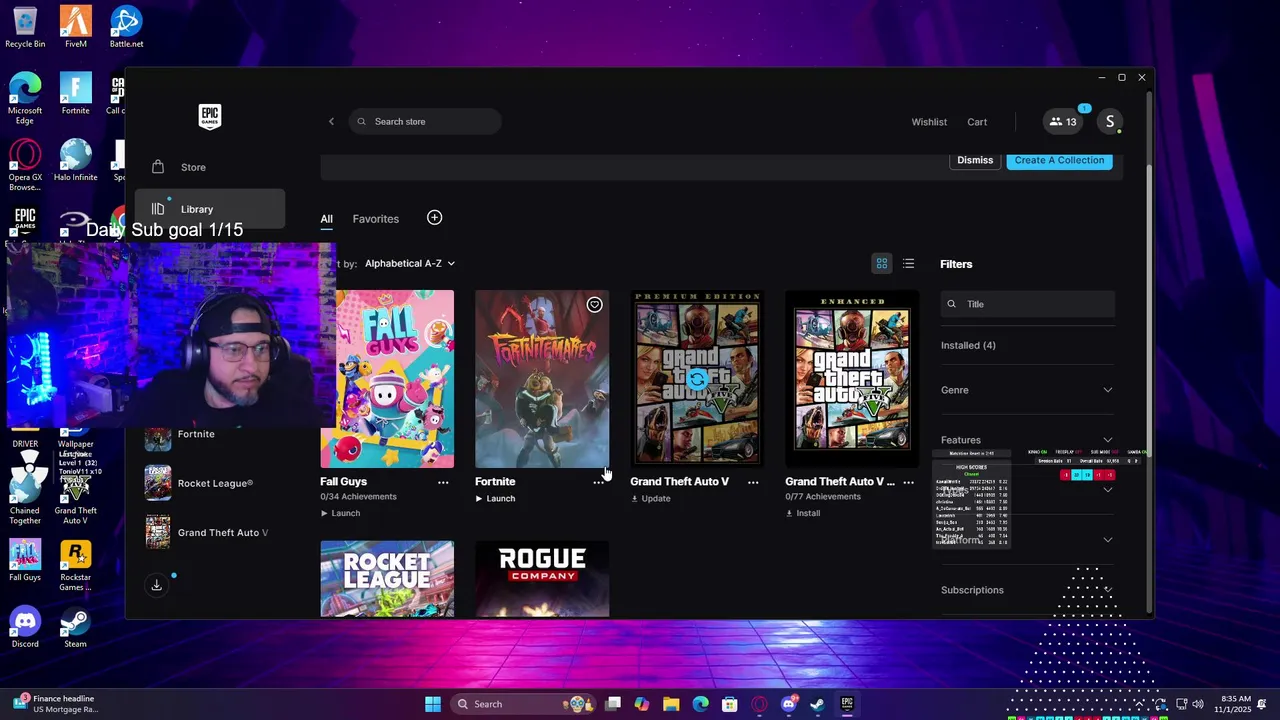Open the Cart link
Viewport: 1280px width, 720px height.
coord(977,122)
